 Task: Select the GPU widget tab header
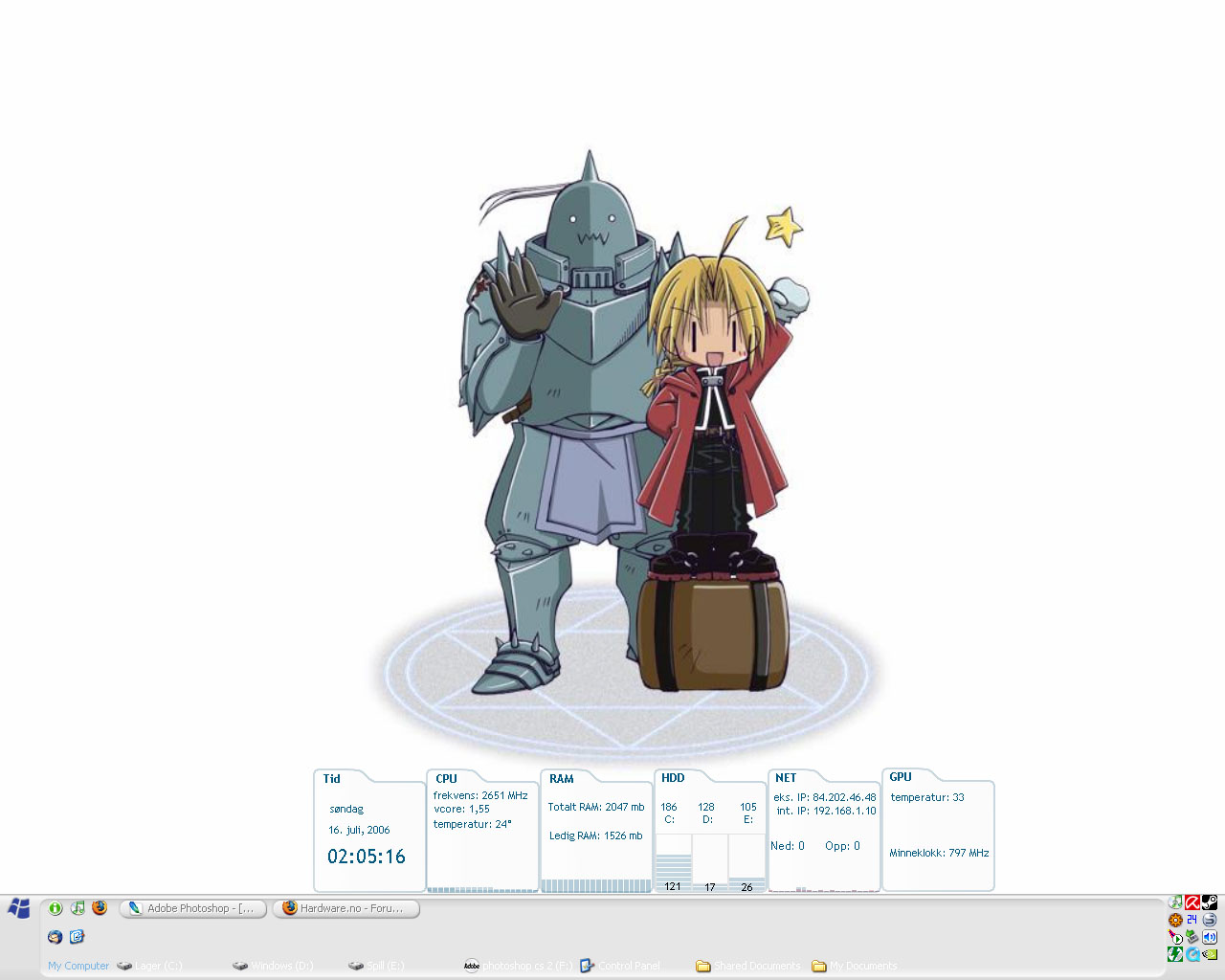tap(901, 776)
